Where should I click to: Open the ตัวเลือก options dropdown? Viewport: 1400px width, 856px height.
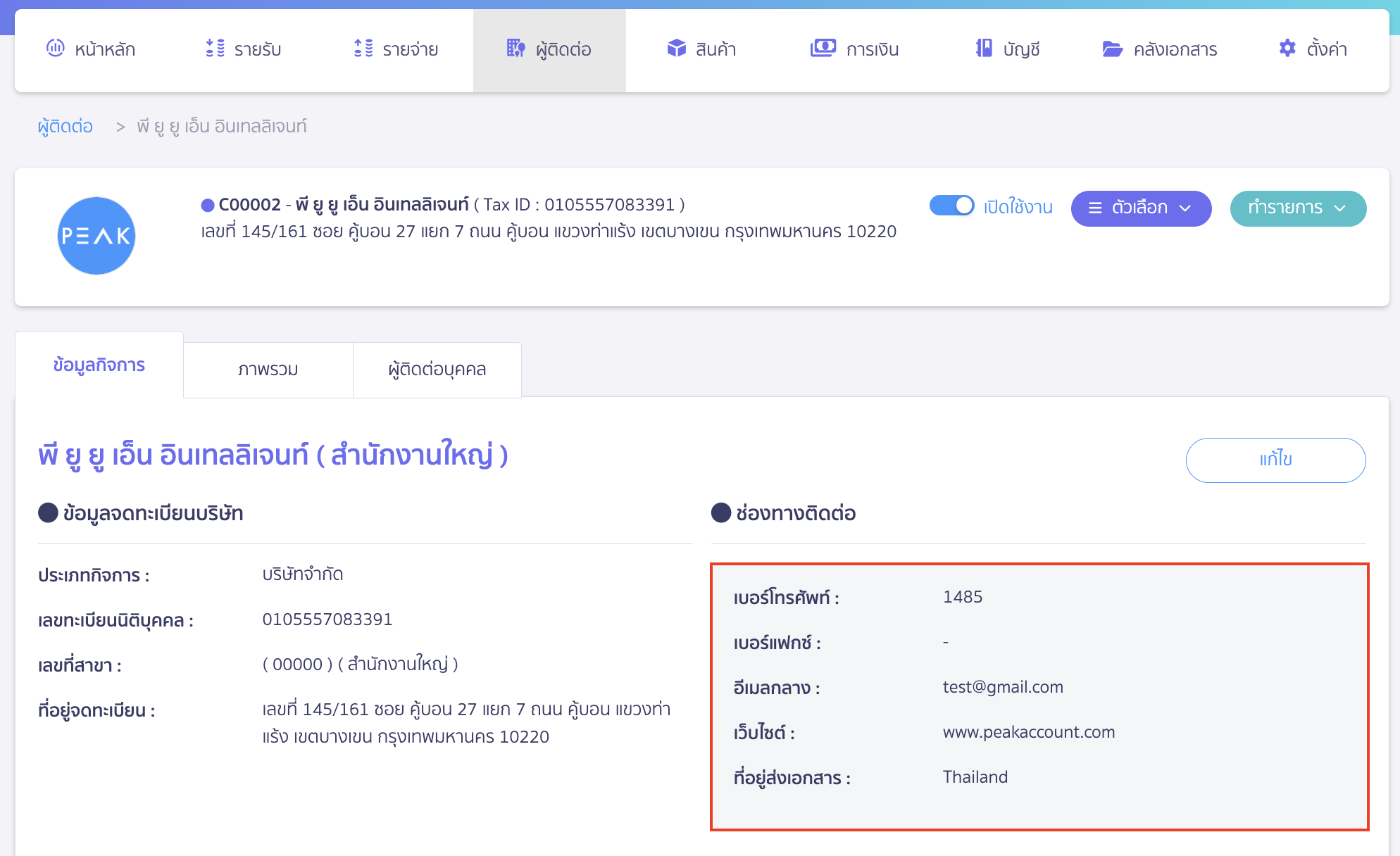[1141, 208]
